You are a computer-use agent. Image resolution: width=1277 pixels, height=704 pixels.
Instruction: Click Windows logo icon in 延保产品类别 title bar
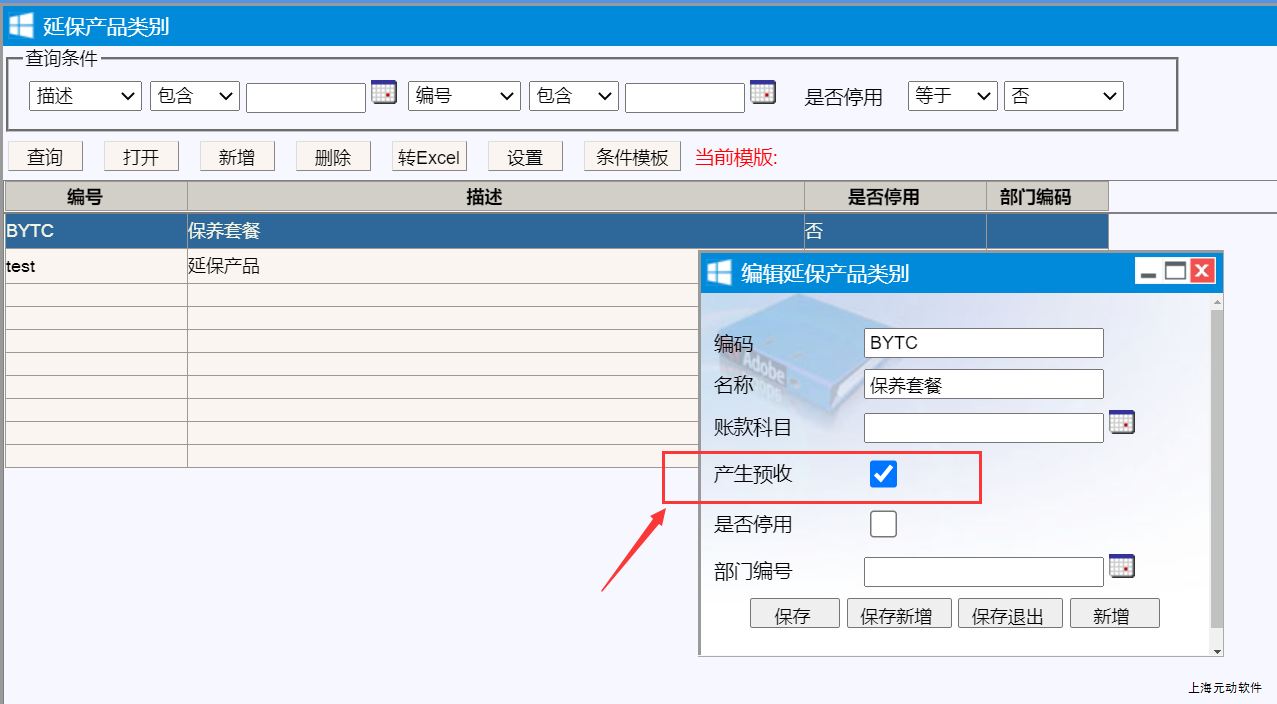(21, 26)
